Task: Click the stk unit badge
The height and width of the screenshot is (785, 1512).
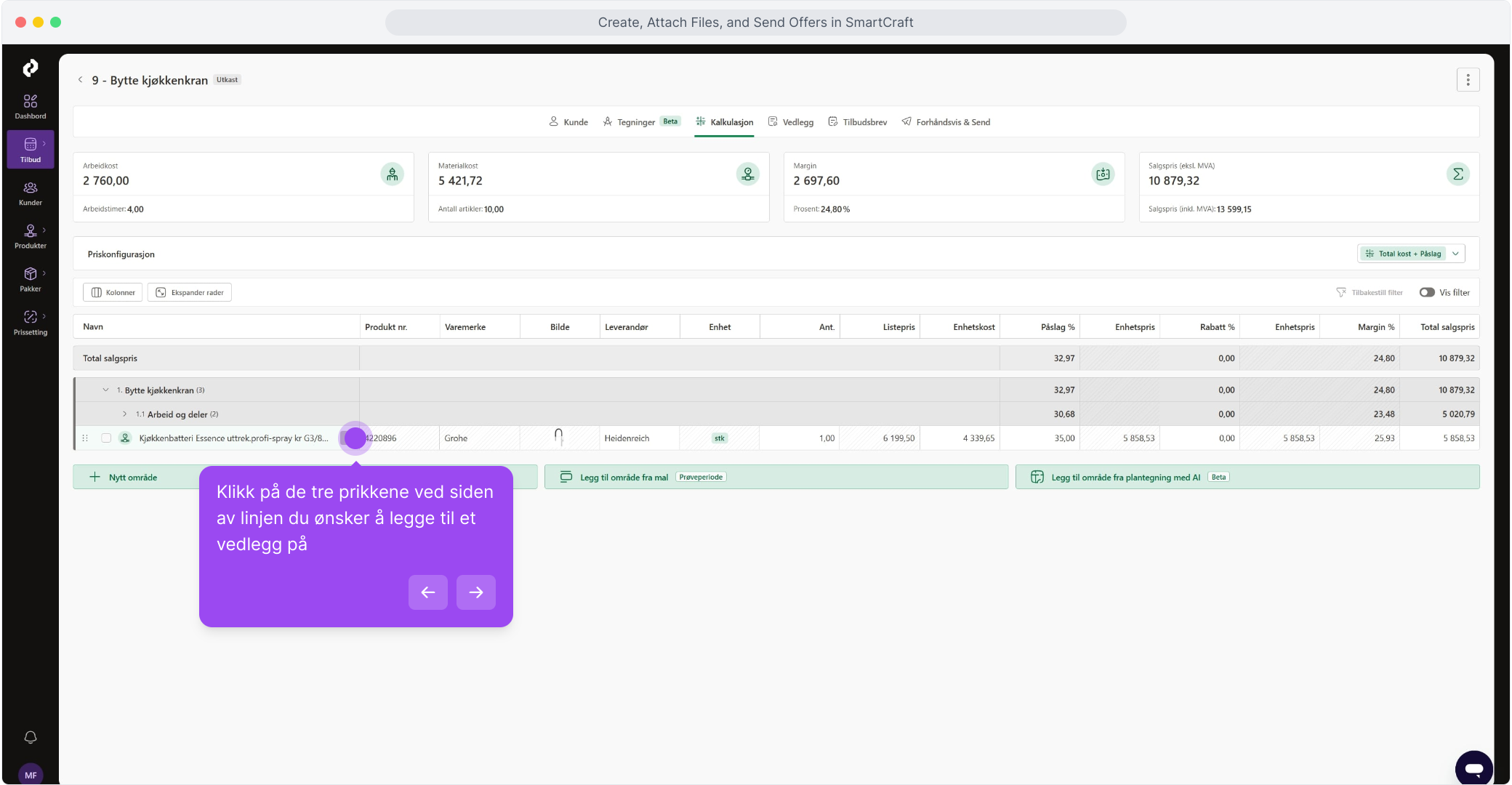Action: click(x=720, y=438)
